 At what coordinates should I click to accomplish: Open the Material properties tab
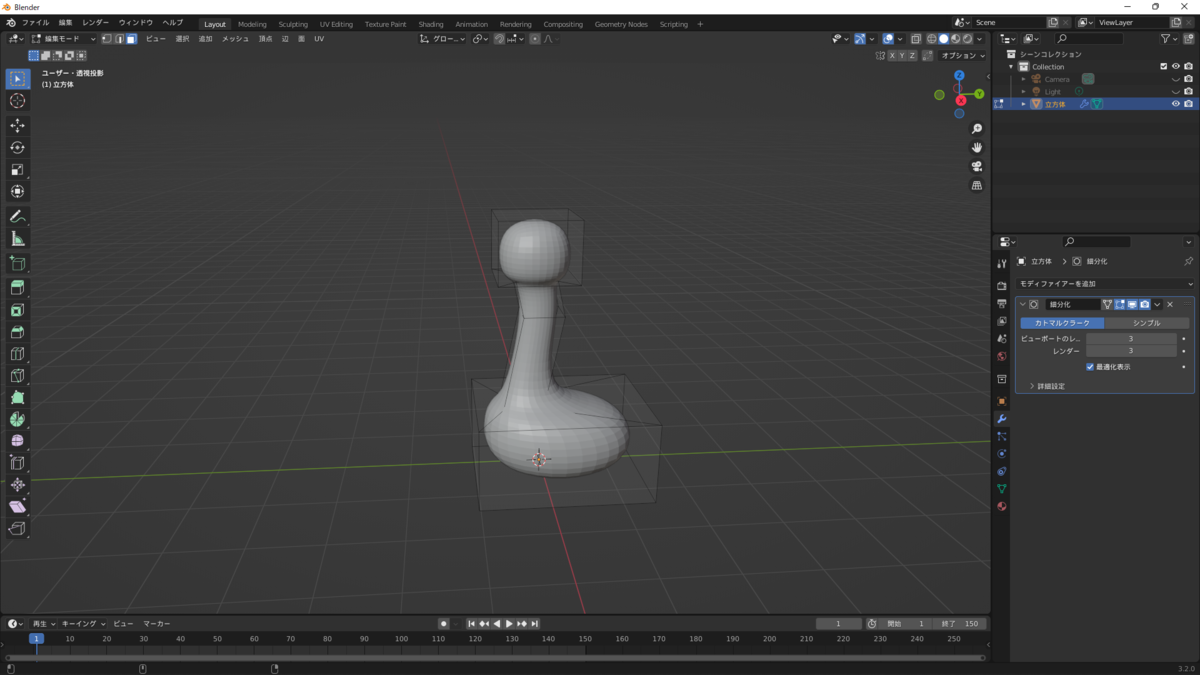tap(1001, 506)
